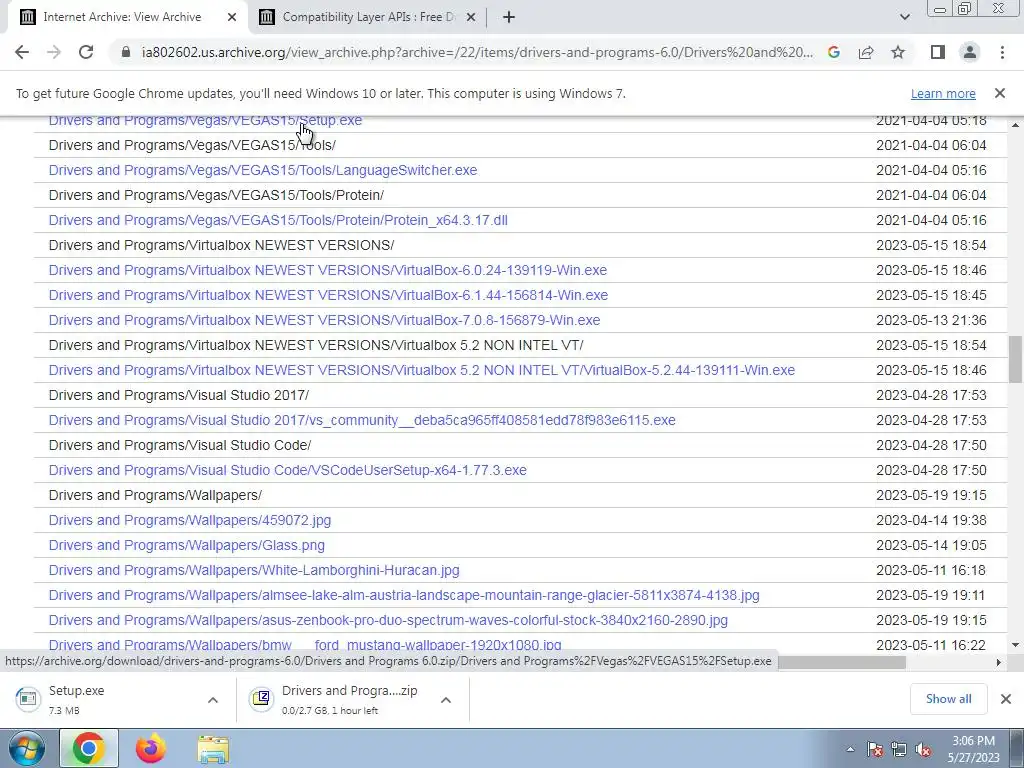Select the Virtualbox NEWEST VERSIONS/ folder text
This screenshot has height=768, width=1024.
pyautogui.click(x=221, y=245)
